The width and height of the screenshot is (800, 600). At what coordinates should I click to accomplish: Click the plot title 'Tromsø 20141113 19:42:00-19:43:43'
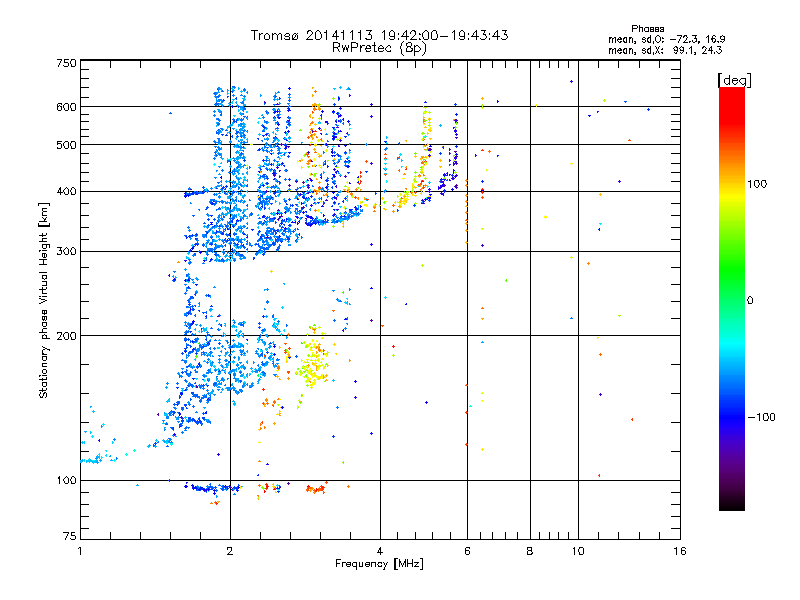pyautogui.click(x=379, y=35)
